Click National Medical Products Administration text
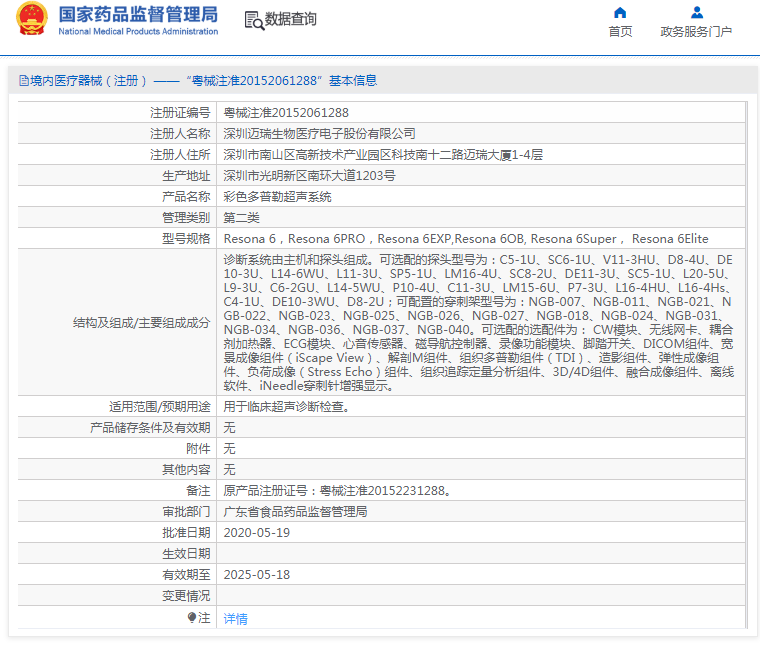Screen dimensions: 760x650 pos(138,32)
